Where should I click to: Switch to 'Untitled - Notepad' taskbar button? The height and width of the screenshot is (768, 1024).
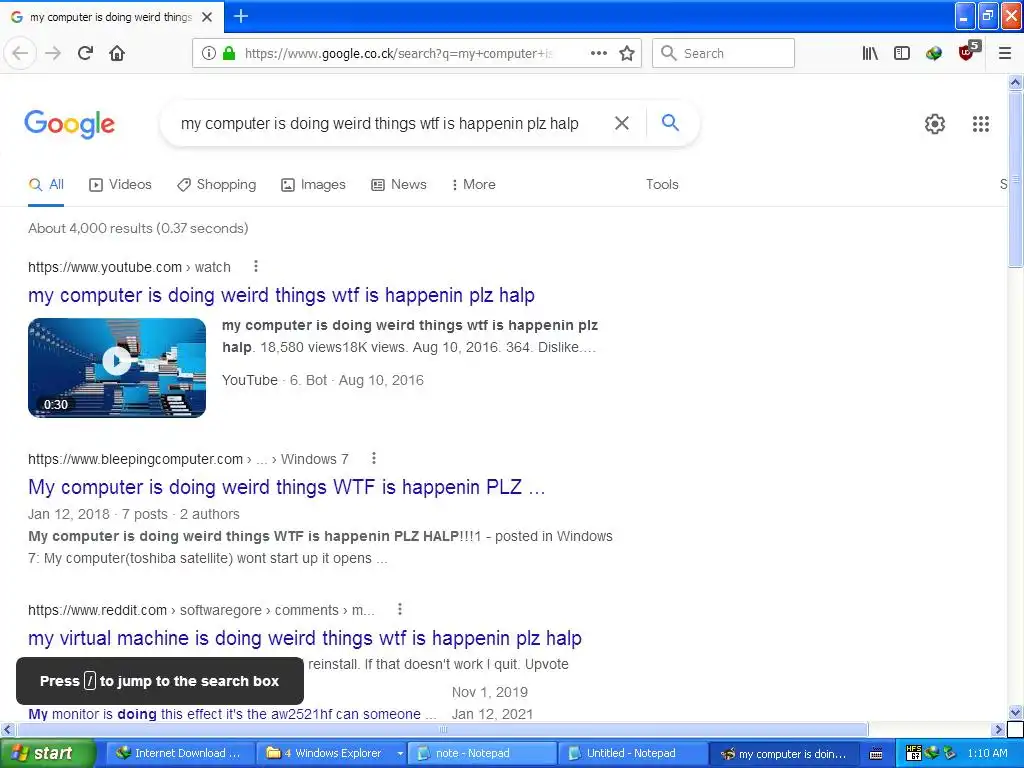click(633, 754)
